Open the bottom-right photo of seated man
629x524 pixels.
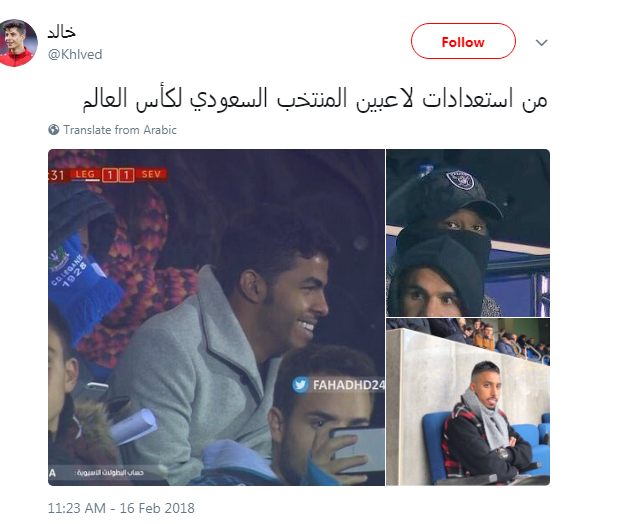click(x=468, y=402)
